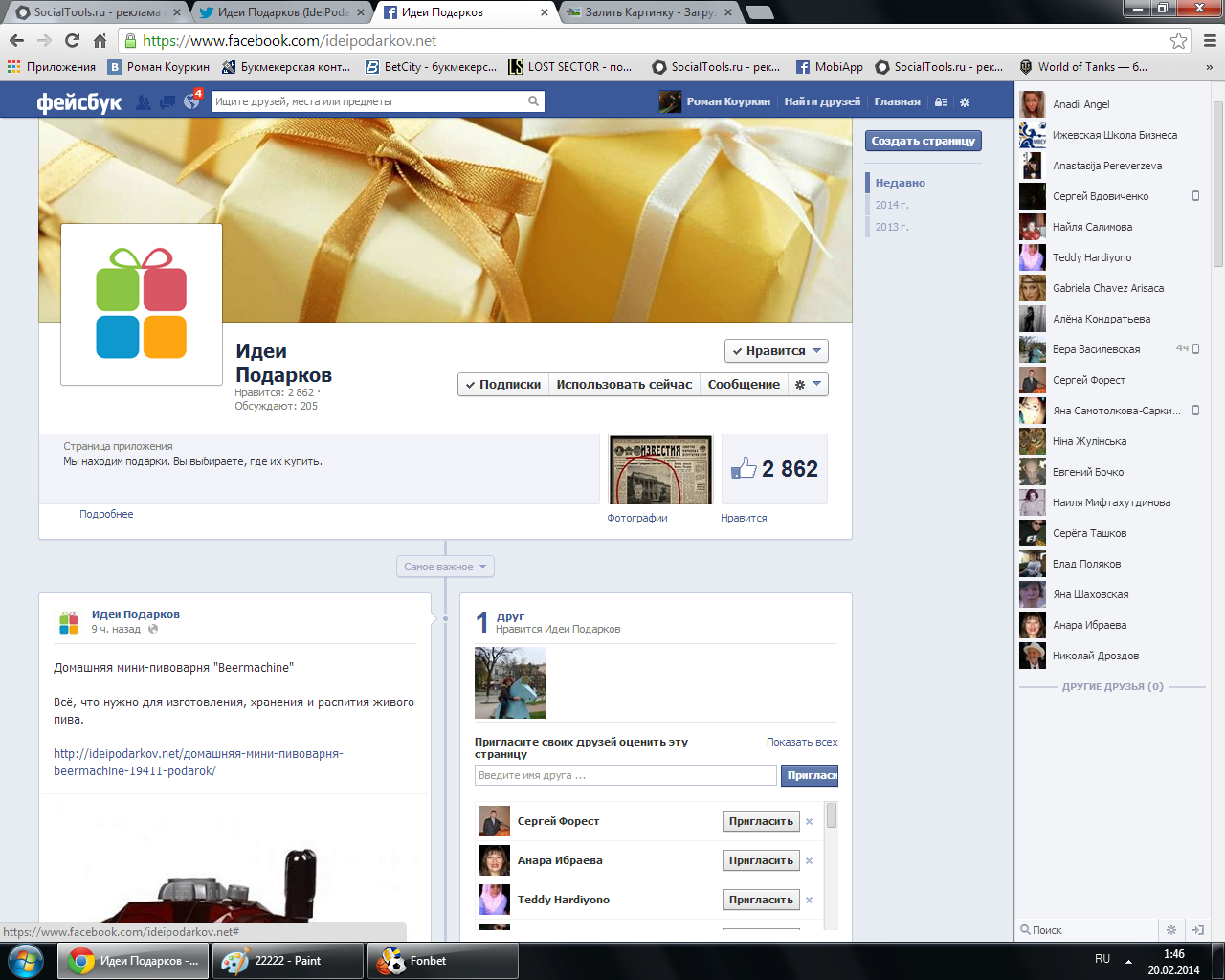Go to Главная in header
The width and height of the screenshot is (1225, 980).
coord(897,101)
